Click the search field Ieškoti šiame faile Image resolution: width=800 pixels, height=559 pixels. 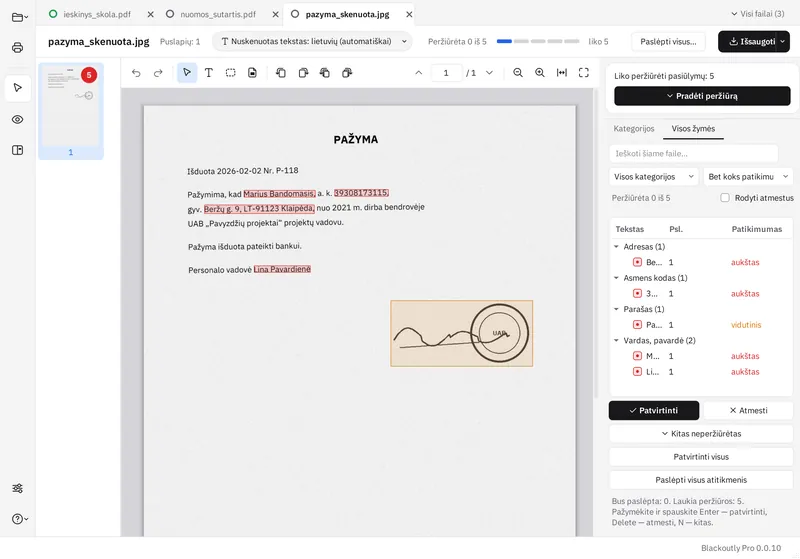click(x=693, y=154)
